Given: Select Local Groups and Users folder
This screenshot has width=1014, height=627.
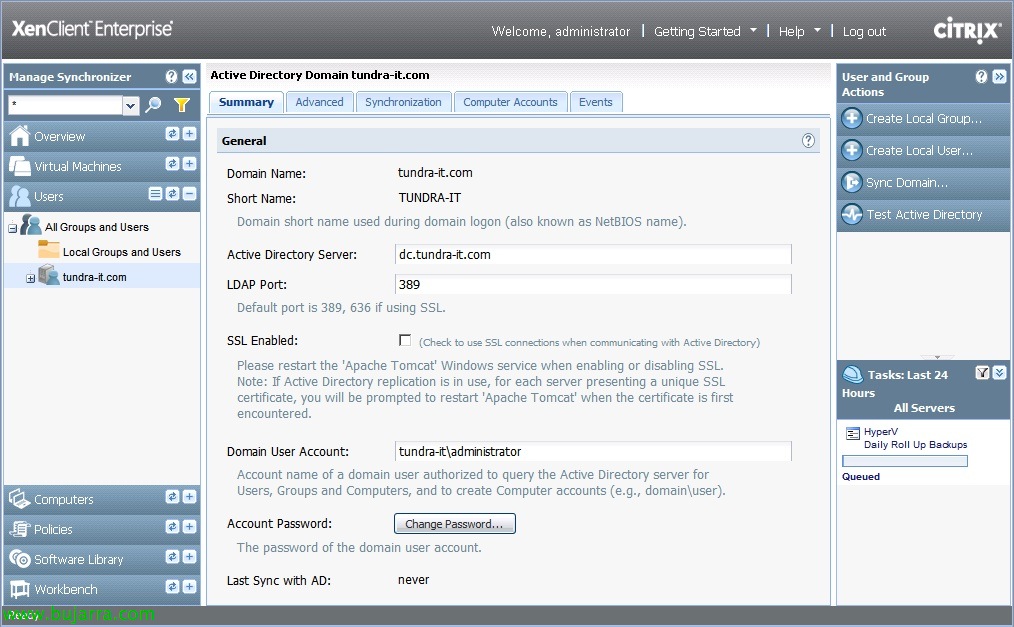Looking at the screenshot, I should tap(122, 252).
